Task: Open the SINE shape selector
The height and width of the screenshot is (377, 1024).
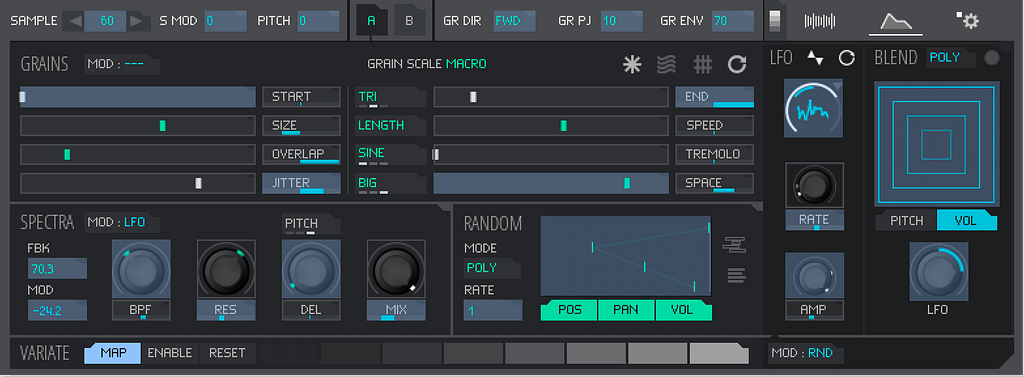Action: pyautogui.click(x=391, y=155)
